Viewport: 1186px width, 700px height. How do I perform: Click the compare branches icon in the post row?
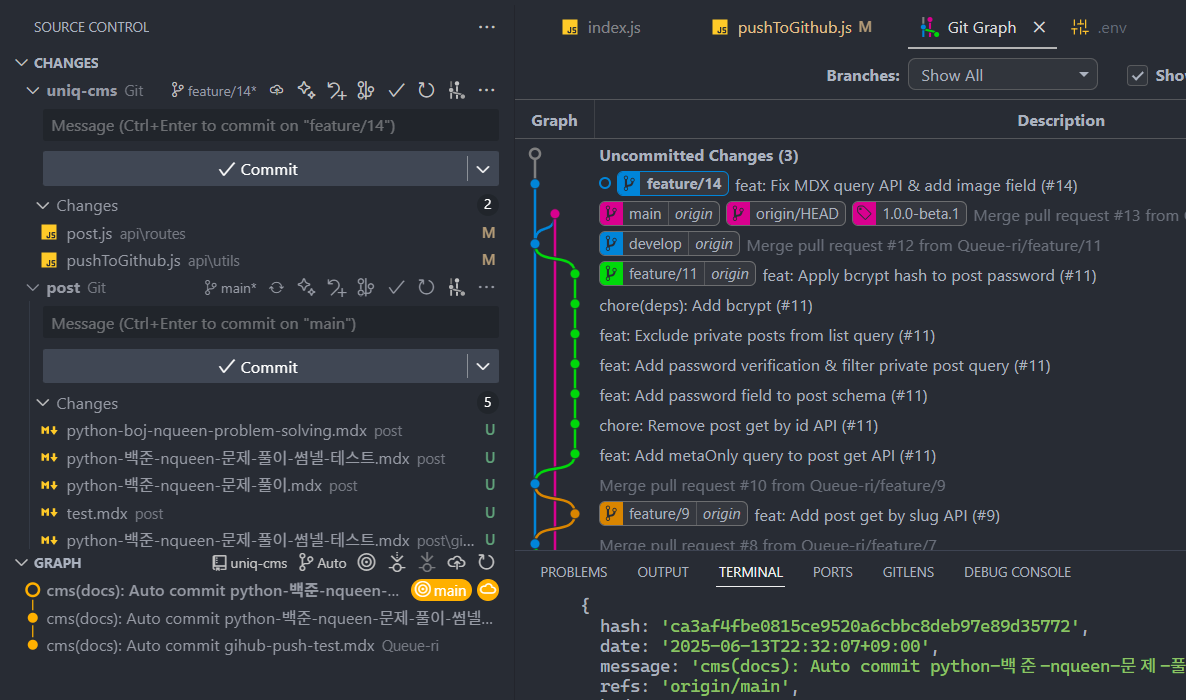click(366, 288)
